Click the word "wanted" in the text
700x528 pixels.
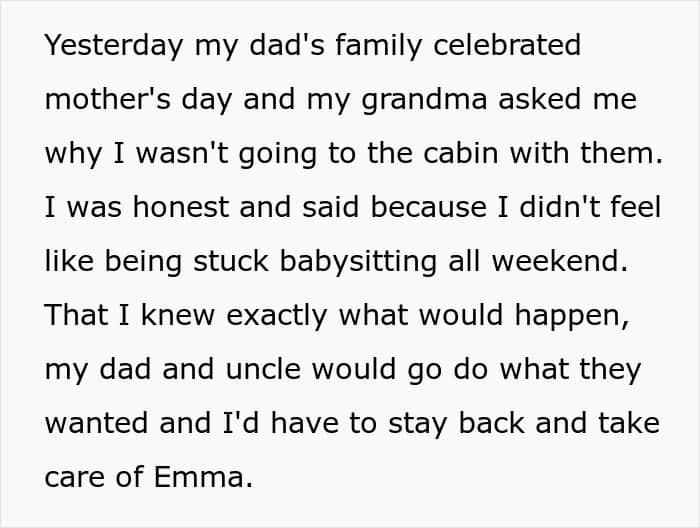(x=96, y=423)
